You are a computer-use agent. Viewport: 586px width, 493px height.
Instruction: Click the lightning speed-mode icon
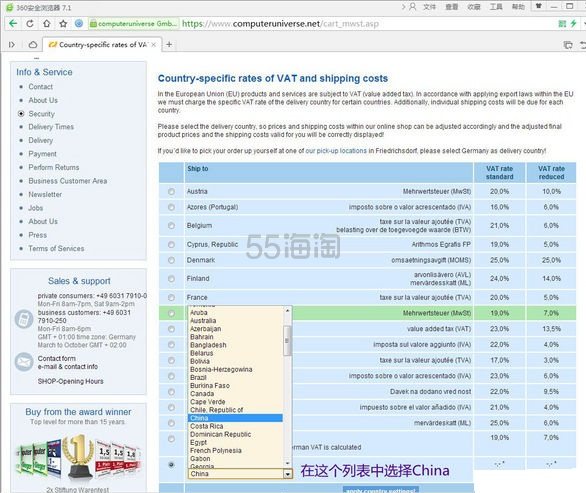point(573,24)
